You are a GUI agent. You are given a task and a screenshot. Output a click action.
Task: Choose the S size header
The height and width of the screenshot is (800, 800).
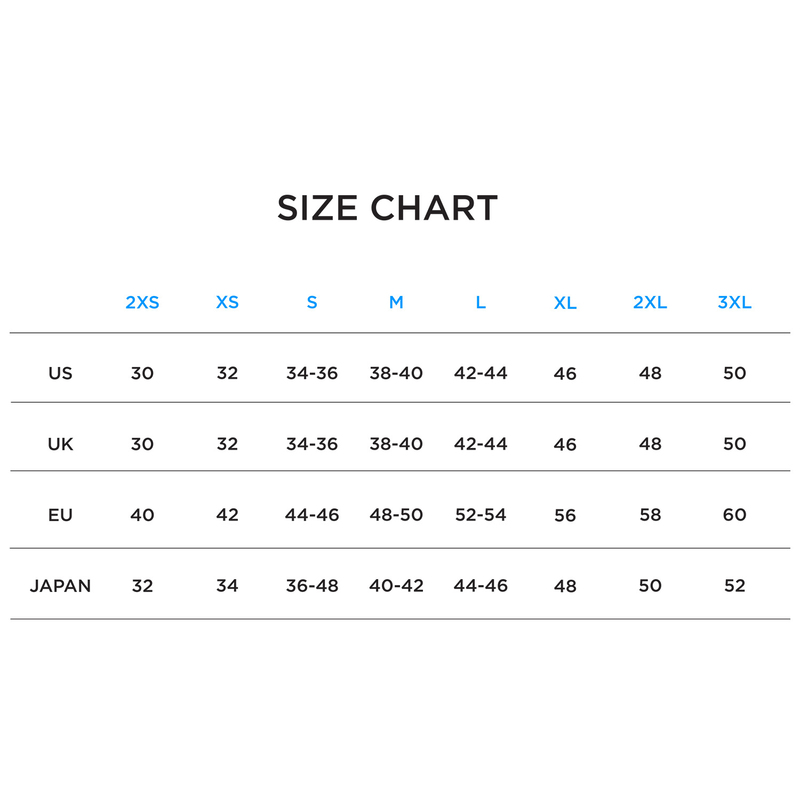[x=312, y=302]
